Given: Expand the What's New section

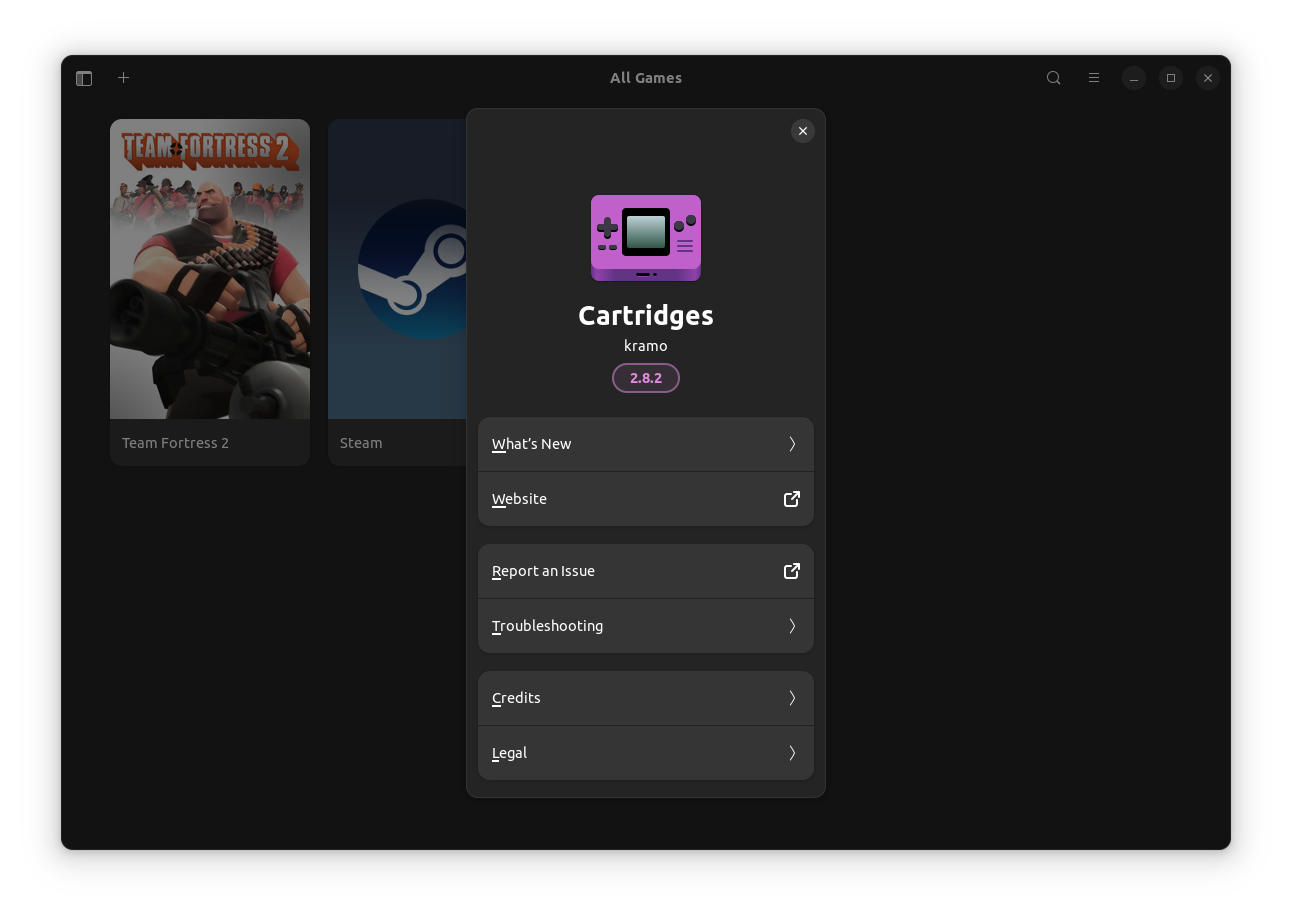Looking at the screenshot, I should pos(646,443).
